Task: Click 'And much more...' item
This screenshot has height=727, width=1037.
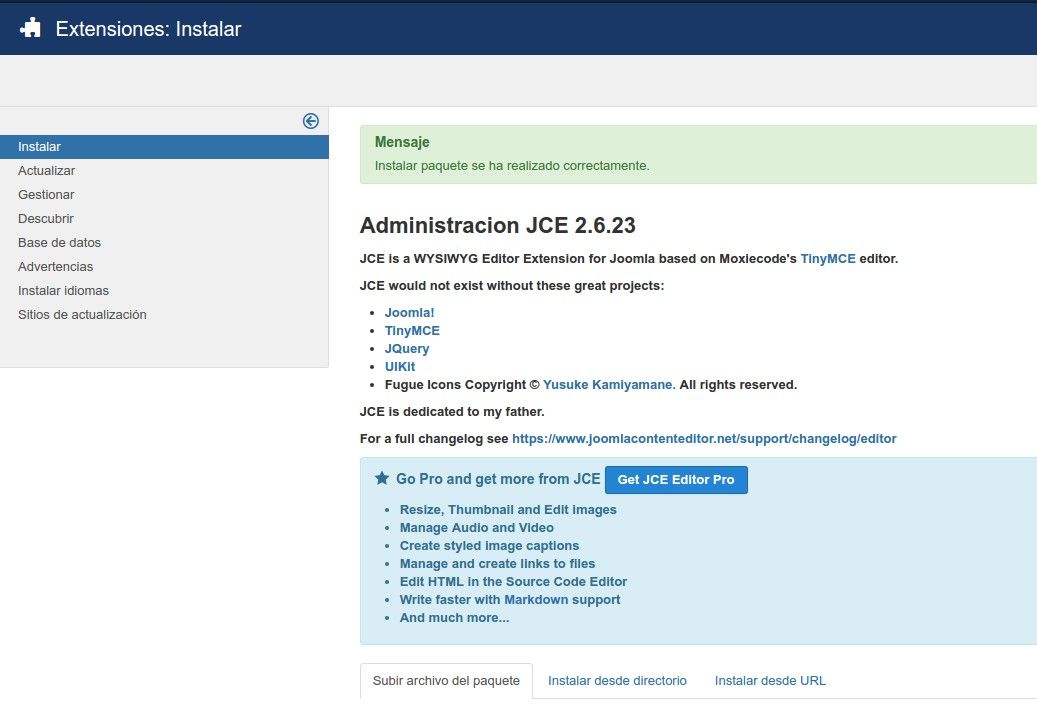Action: pos(454,618)
